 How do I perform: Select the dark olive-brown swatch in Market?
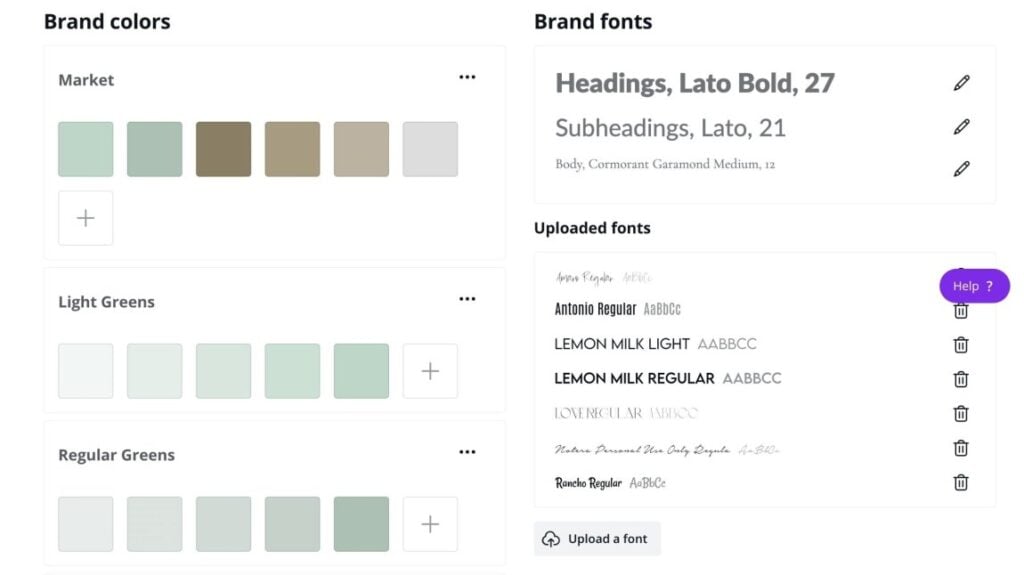pos(223,149)
